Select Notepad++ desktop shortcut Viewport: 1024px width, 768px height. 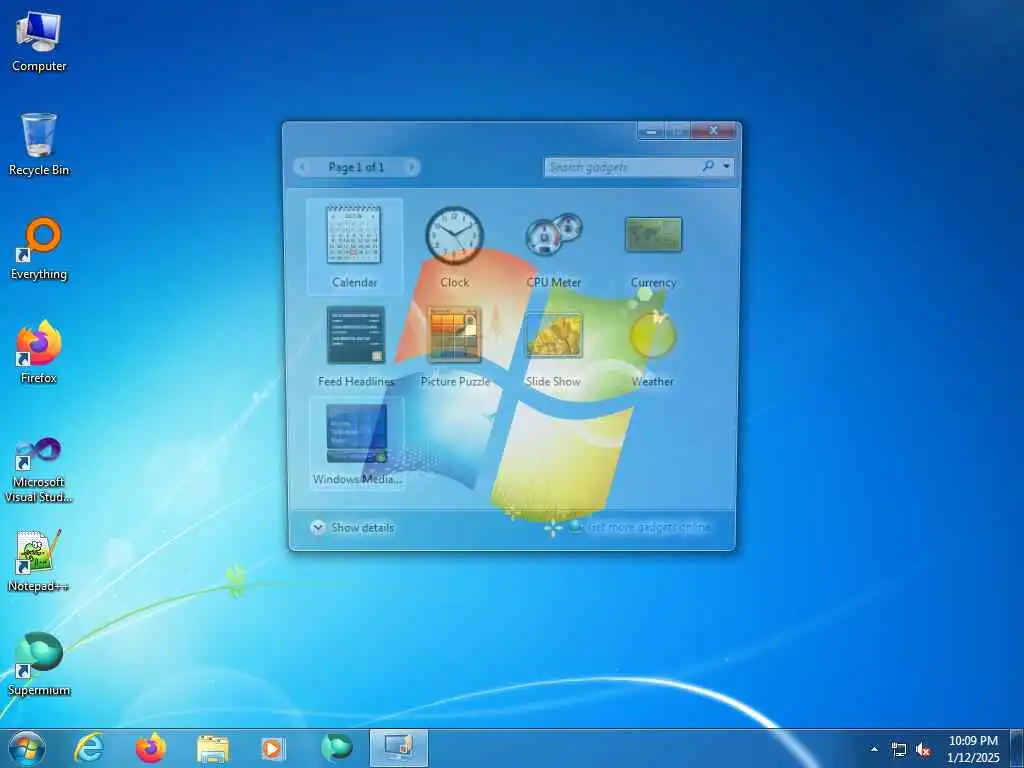(x=39, y=560)
